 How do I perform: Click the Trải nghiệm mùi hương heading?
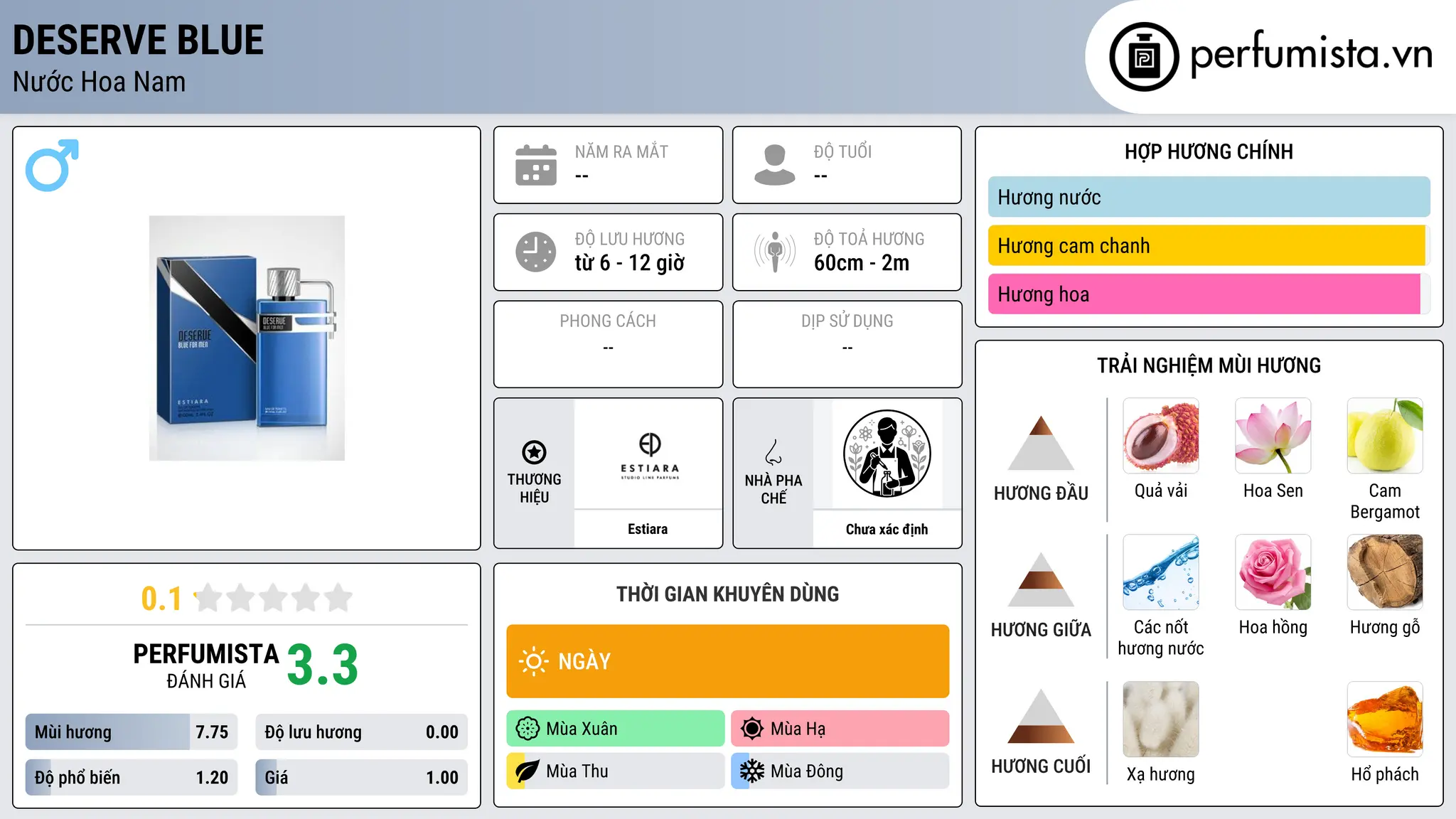tap(1209, 365)
